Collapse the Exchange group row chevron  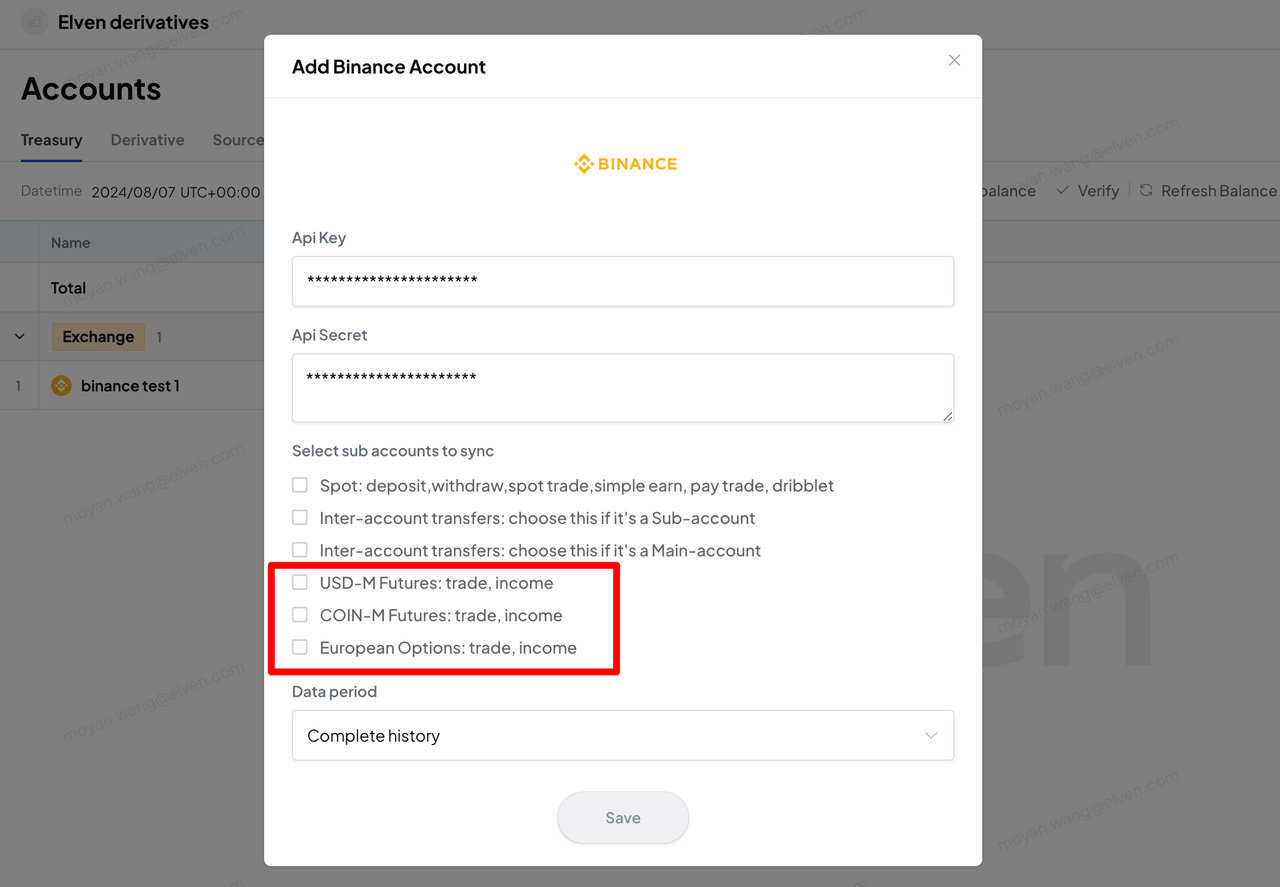19,337
